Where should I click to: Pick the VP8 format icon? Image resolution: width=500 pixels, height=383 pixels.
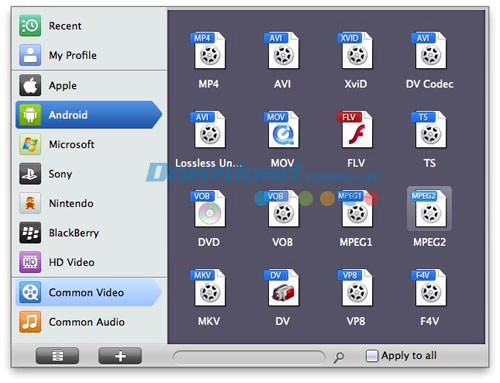(x=356, y=288)
